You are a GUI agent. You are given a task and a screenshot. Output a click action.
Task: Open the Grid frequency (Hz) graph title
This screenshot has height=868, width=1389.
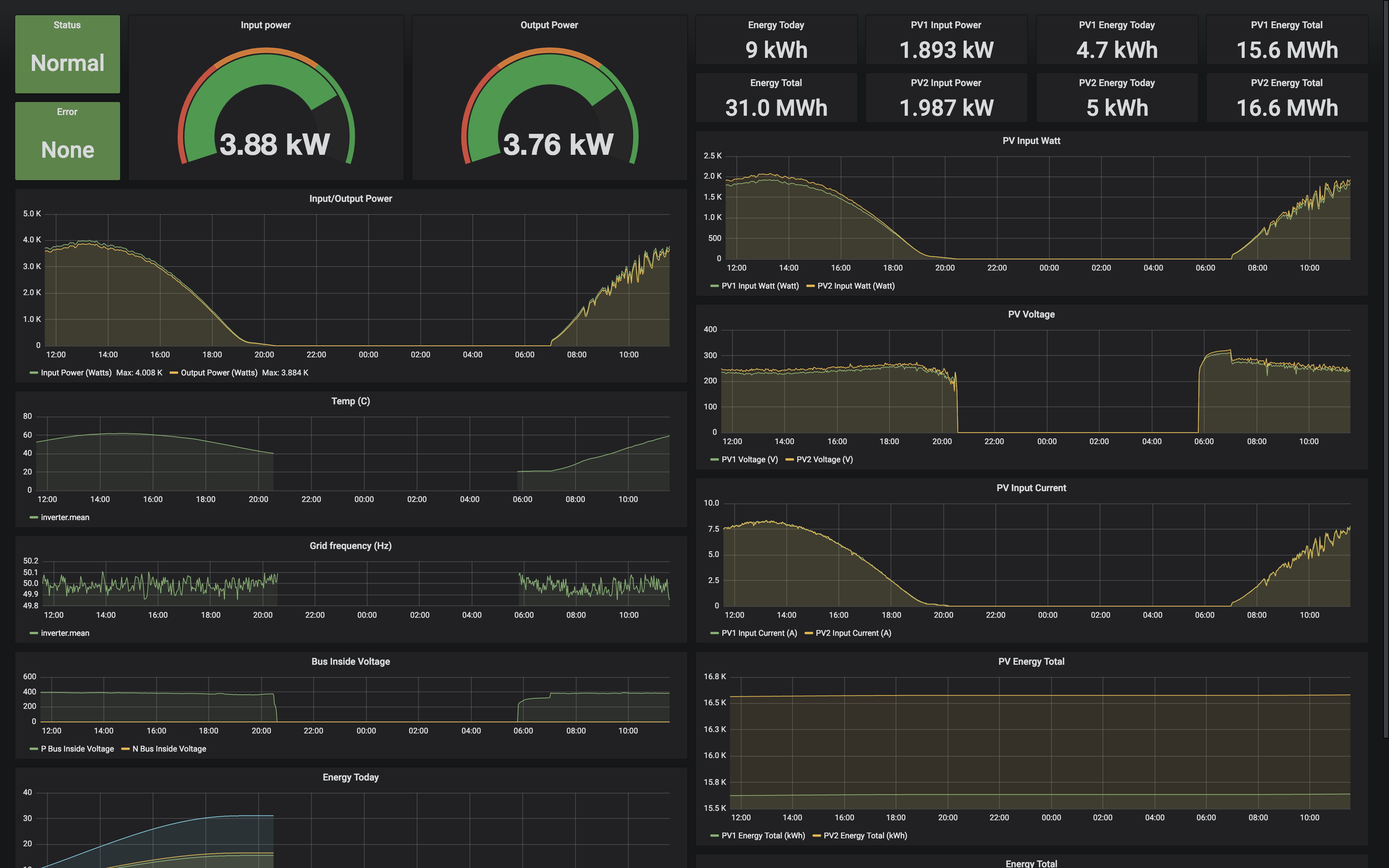coord(351,546)
